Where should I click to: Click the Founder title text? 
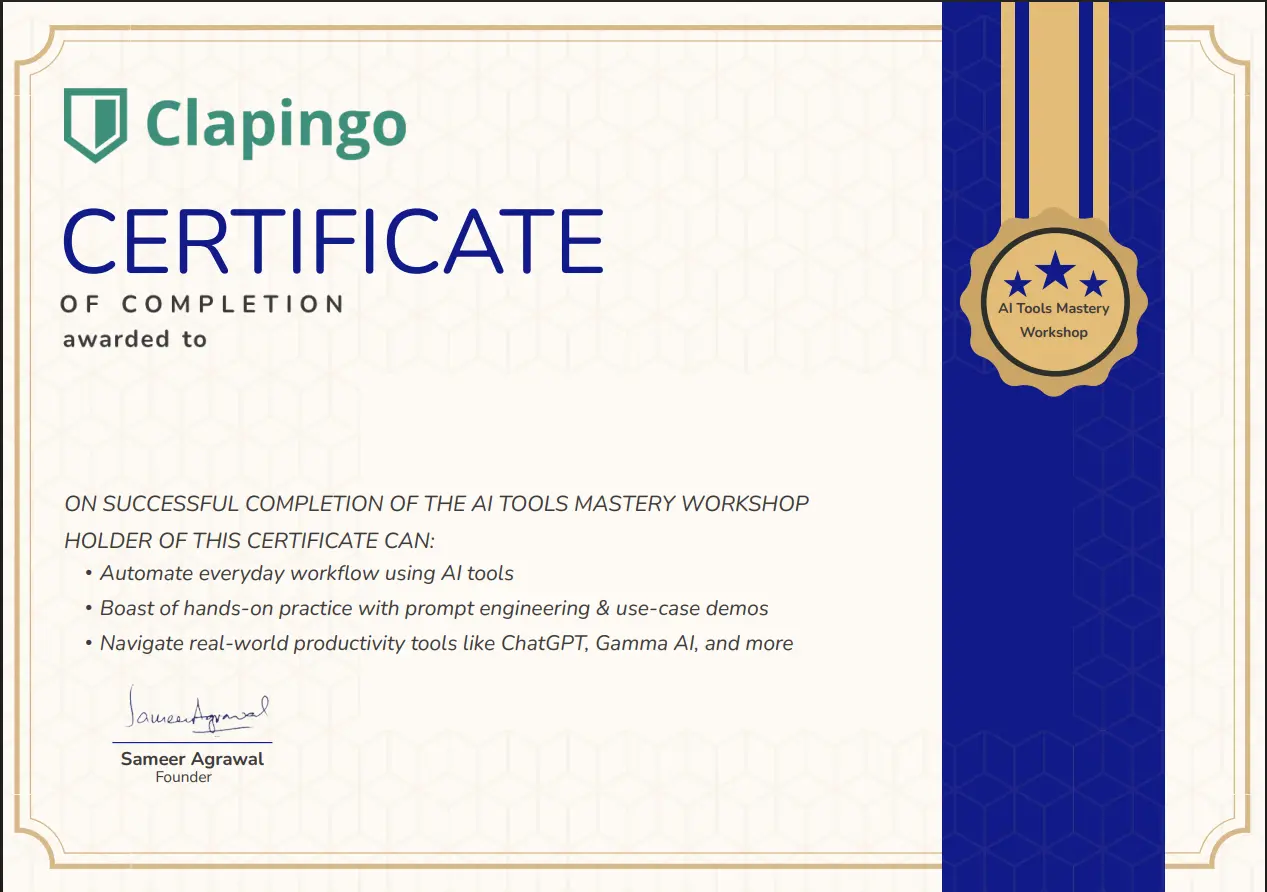pos(183,776)
